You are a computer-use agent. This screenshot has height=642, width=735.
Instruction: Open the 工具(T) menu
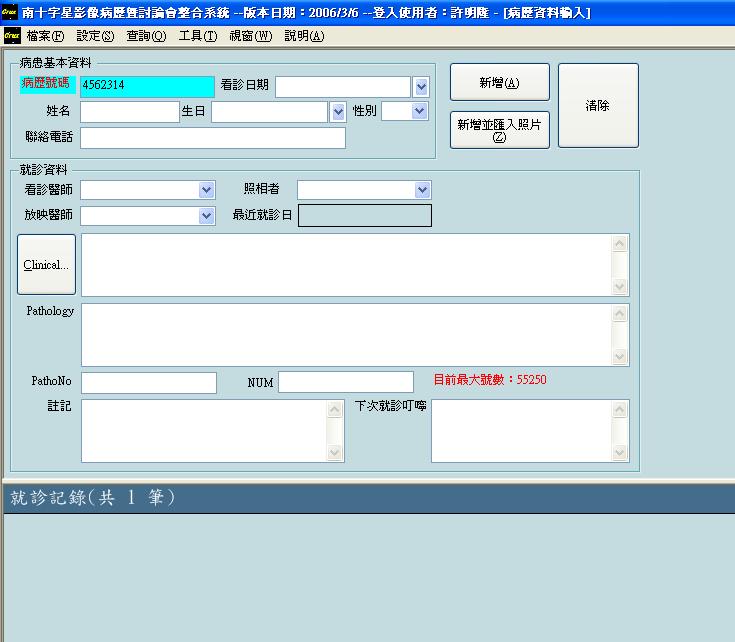[198, 36]
